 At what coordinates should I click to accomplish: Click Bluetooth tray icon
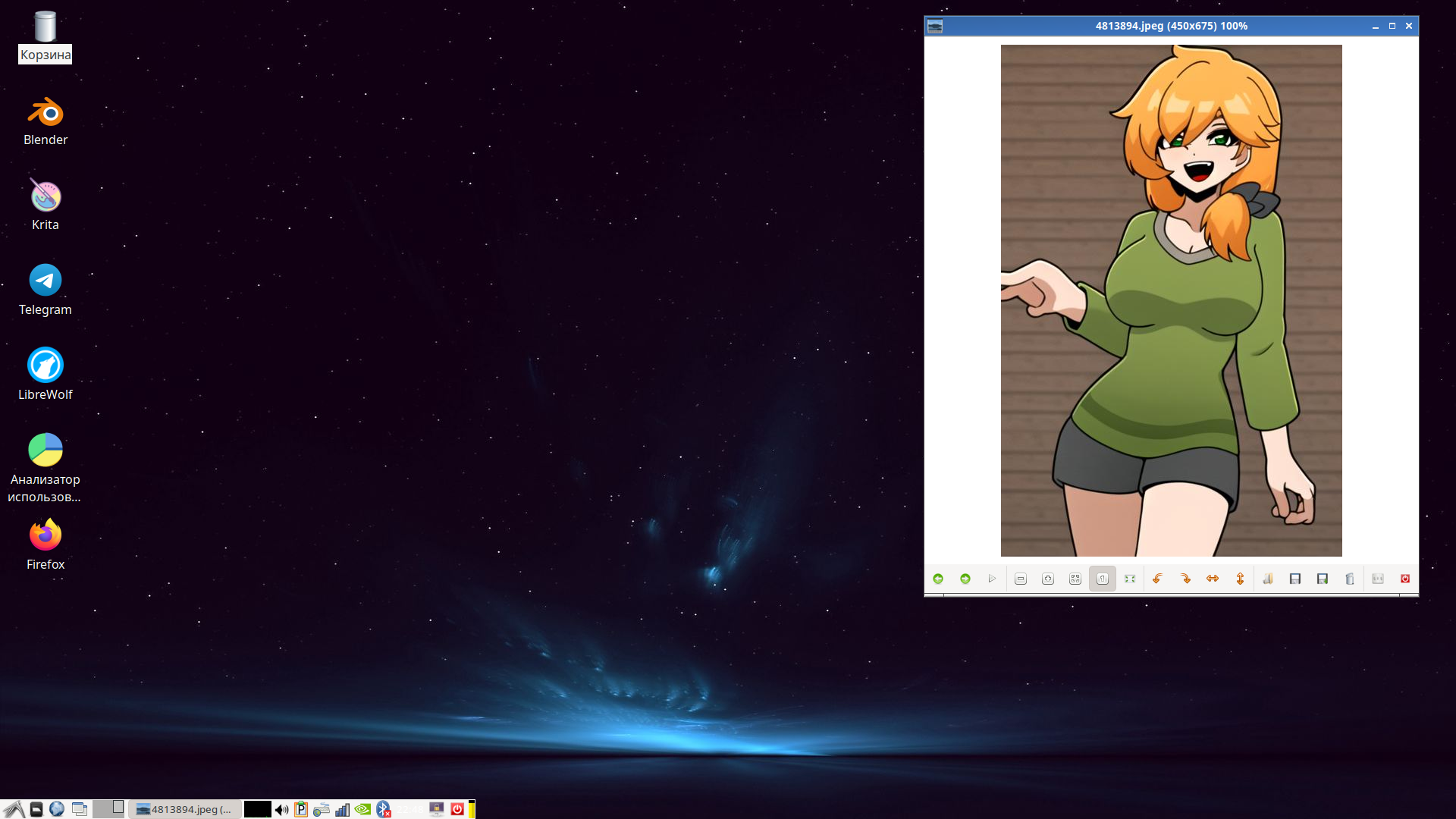click(384, 809)
